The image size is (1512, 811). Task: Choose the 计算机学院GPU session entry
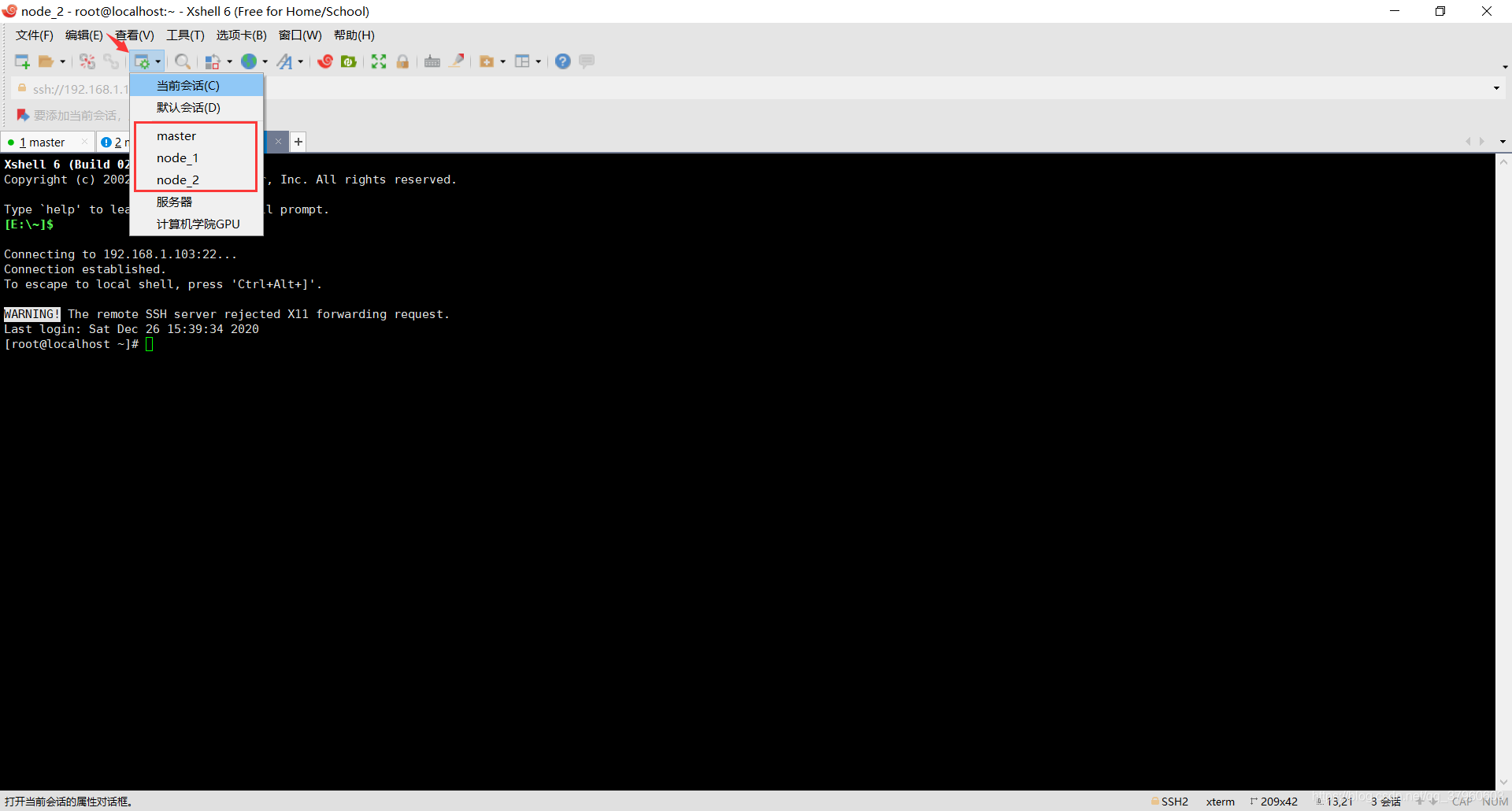pos(197,224)
